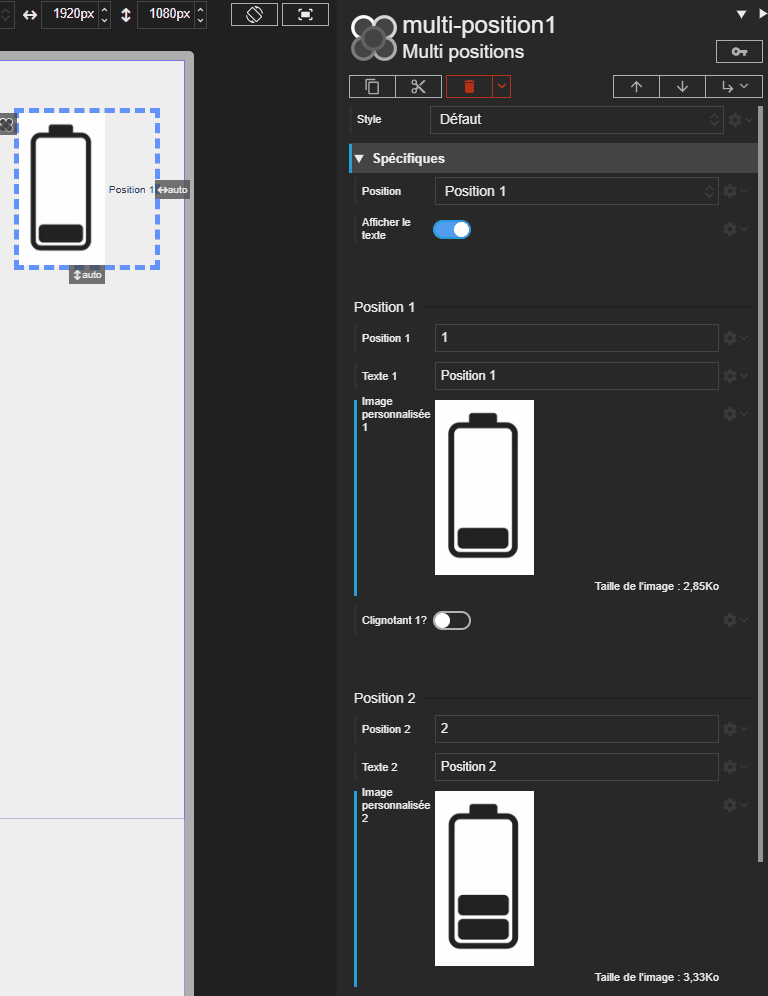Enable the 'Clignotant 1?' toggle
The image size is (768, 996).
click(x=452, y=620)
